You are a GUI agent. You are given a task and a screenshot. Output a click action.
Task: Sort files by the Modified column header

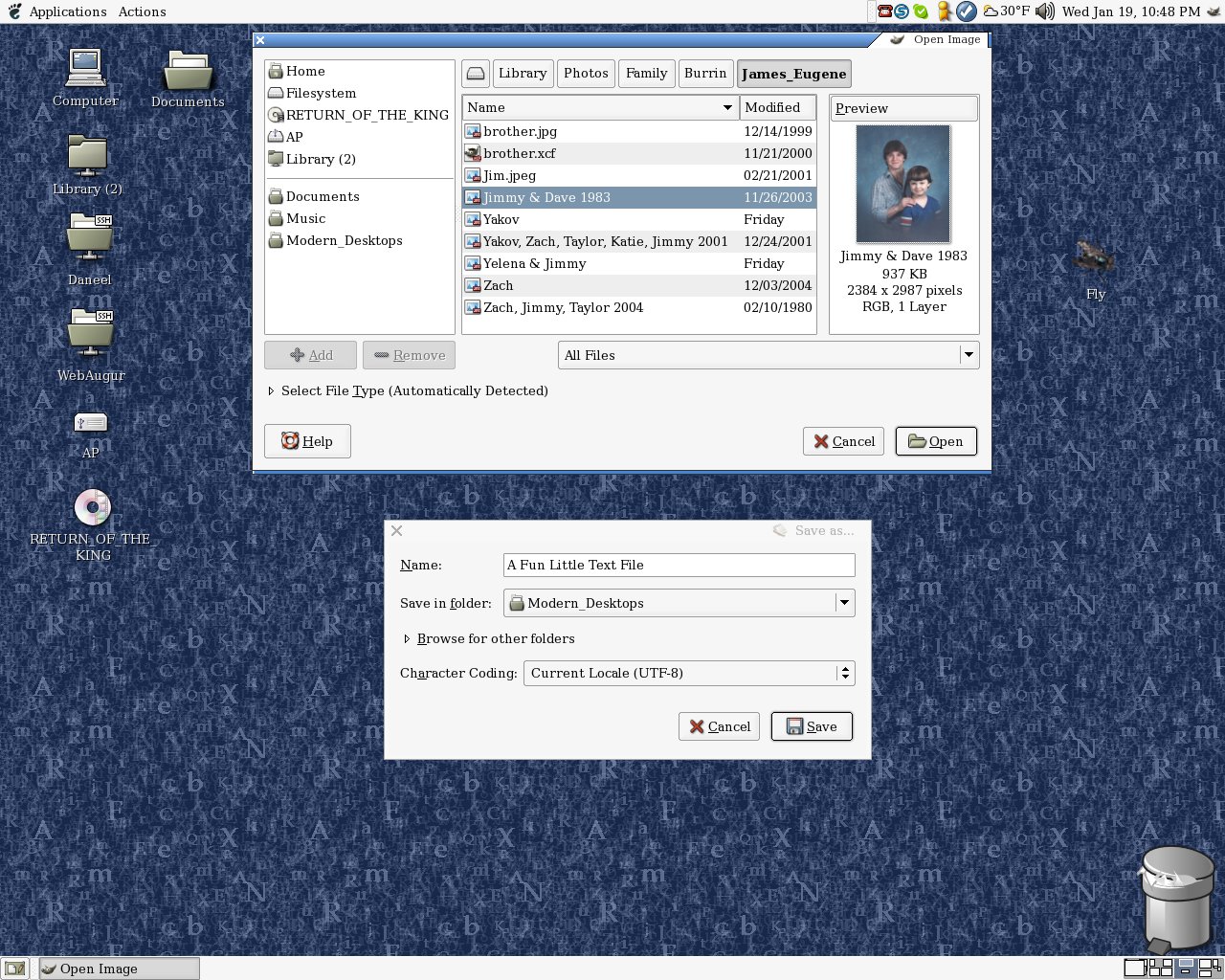tap(777, 107)
